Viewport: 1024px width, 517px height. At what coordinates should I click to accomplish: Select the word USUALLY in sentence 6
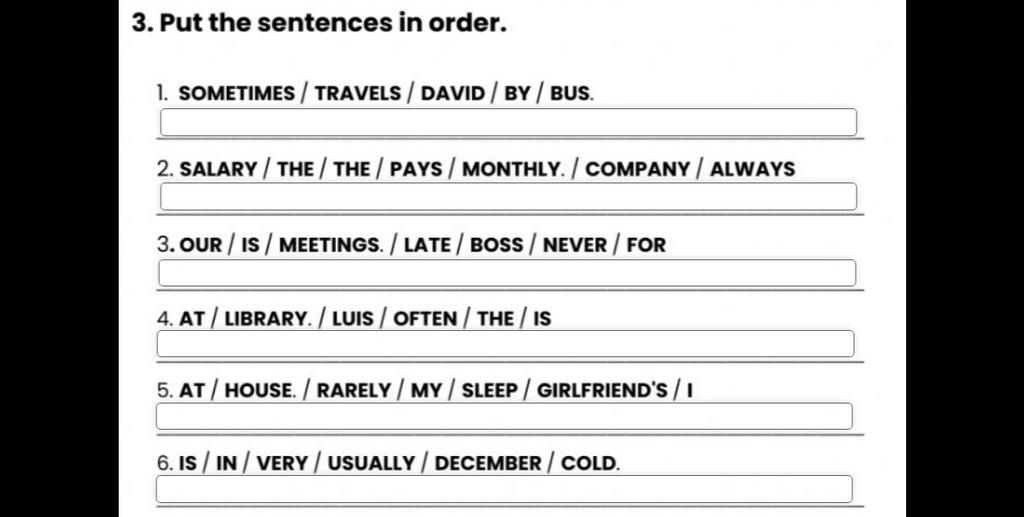tap(371, 463)
